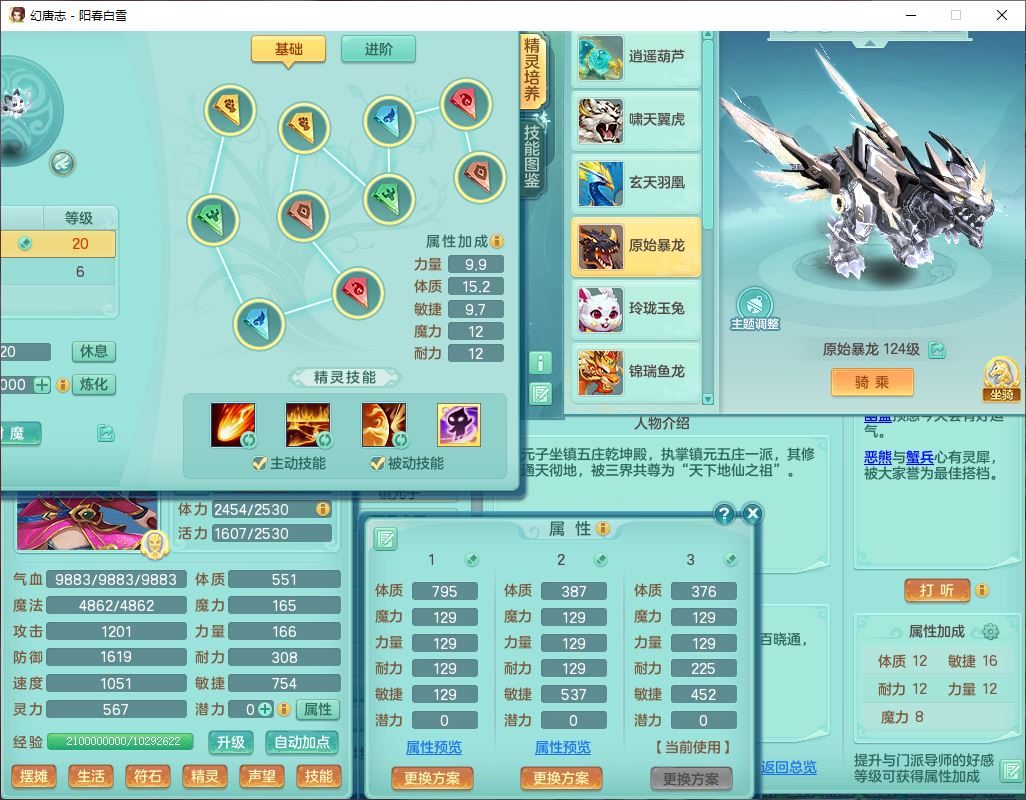
Task: Click the plus icon next to 潜力
Action: click(x=265, y=709)
